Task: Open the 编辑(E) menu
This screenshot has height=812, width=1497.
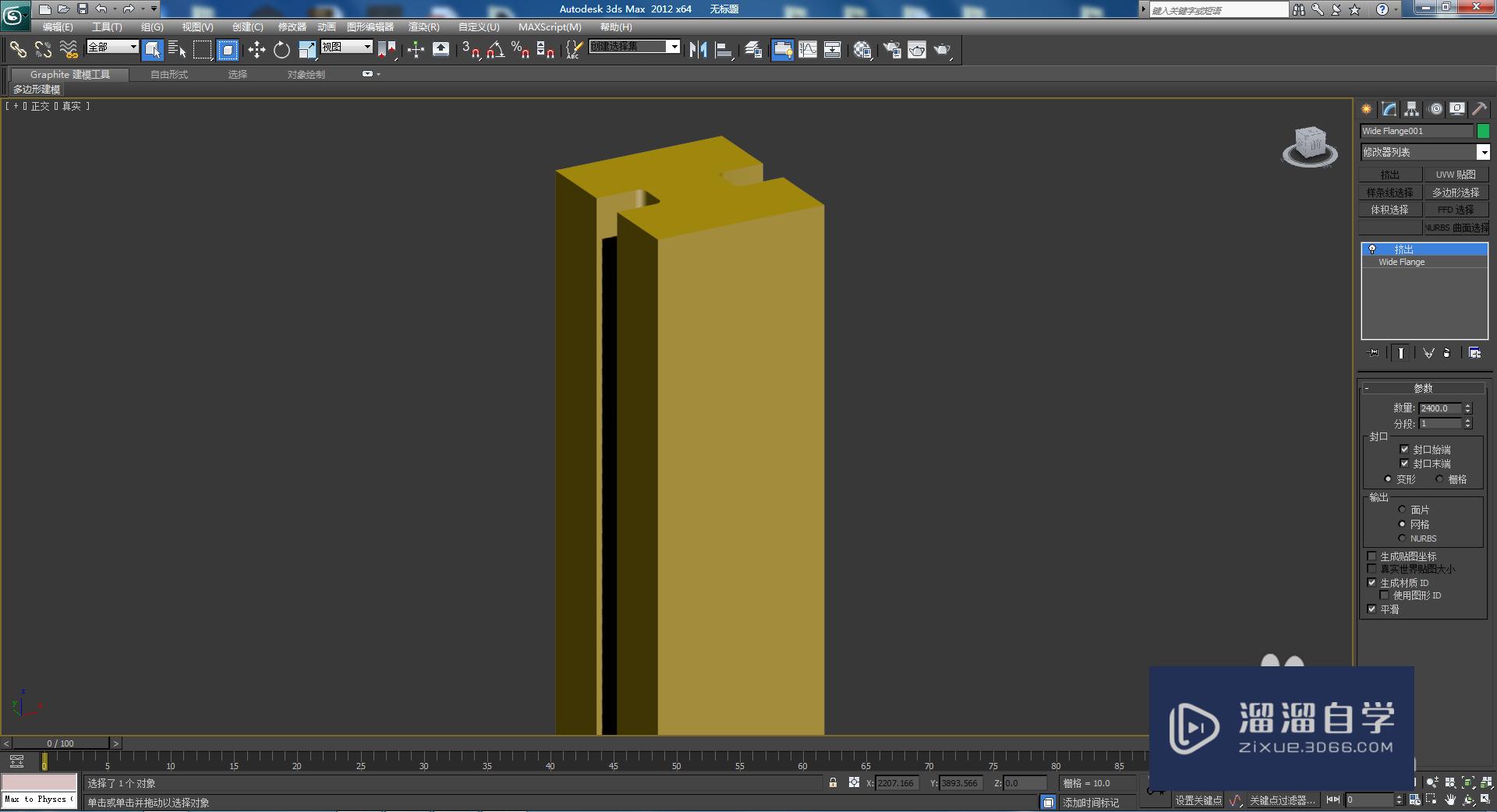Action: click(x=58, y=26)
